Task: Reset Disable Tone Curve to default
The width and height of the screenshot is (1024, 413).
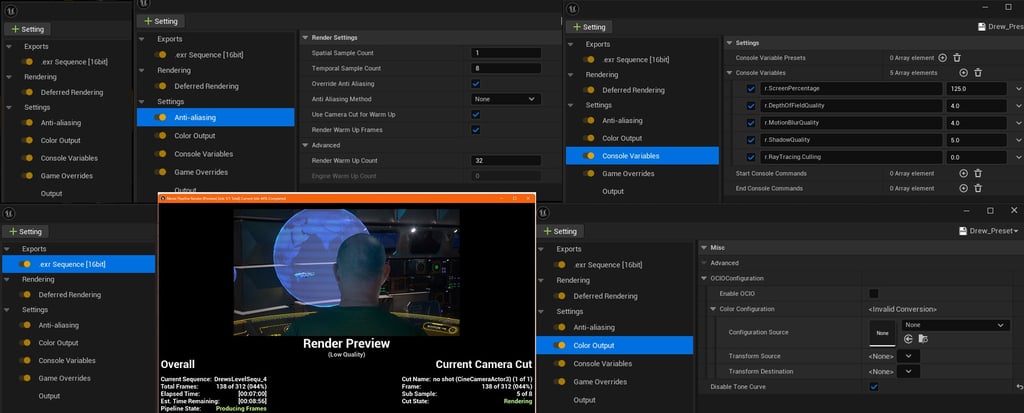Action: 1019,388
